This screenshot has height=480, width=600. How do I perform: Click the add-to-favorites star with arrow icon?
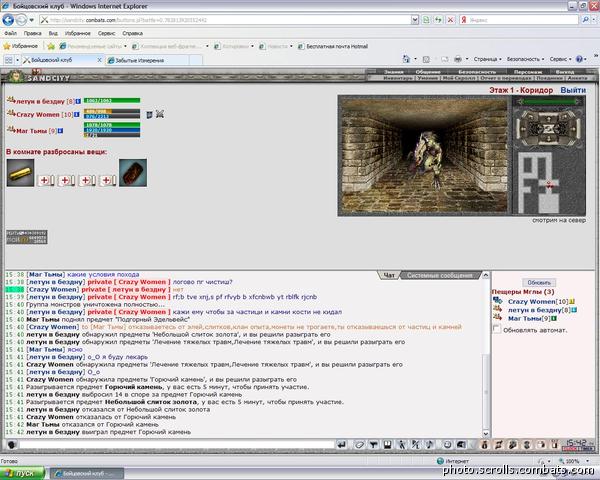51,46
